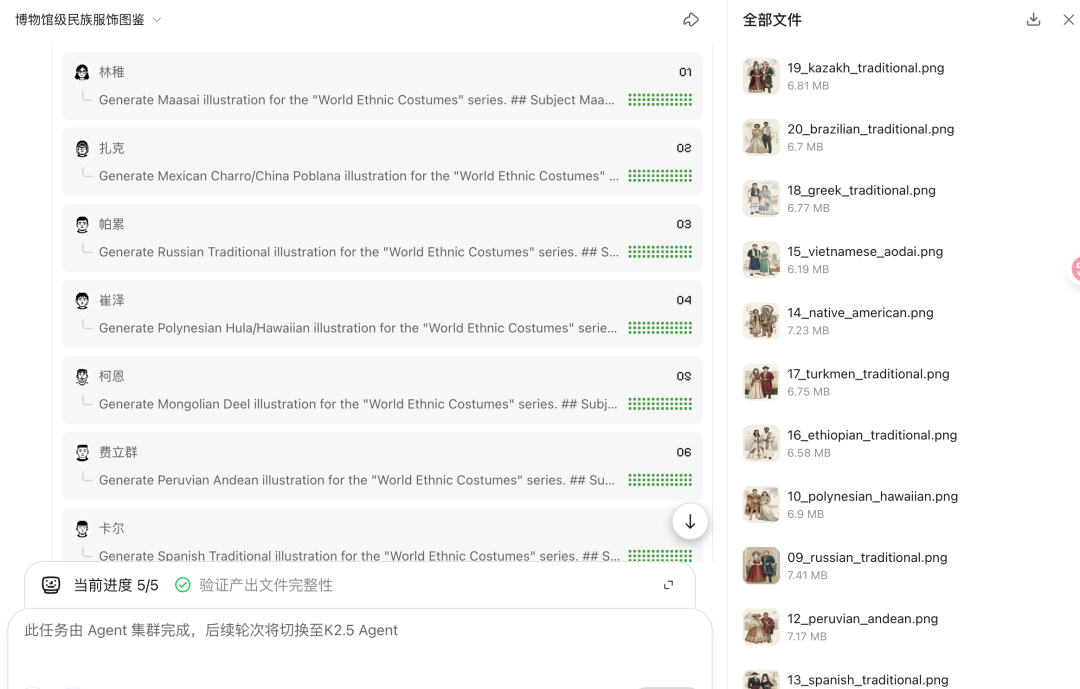Open thumbnail of 19_kazakh_traditional.png
The width and height of the screenshot is (1080, 689).
click(761, 76)
